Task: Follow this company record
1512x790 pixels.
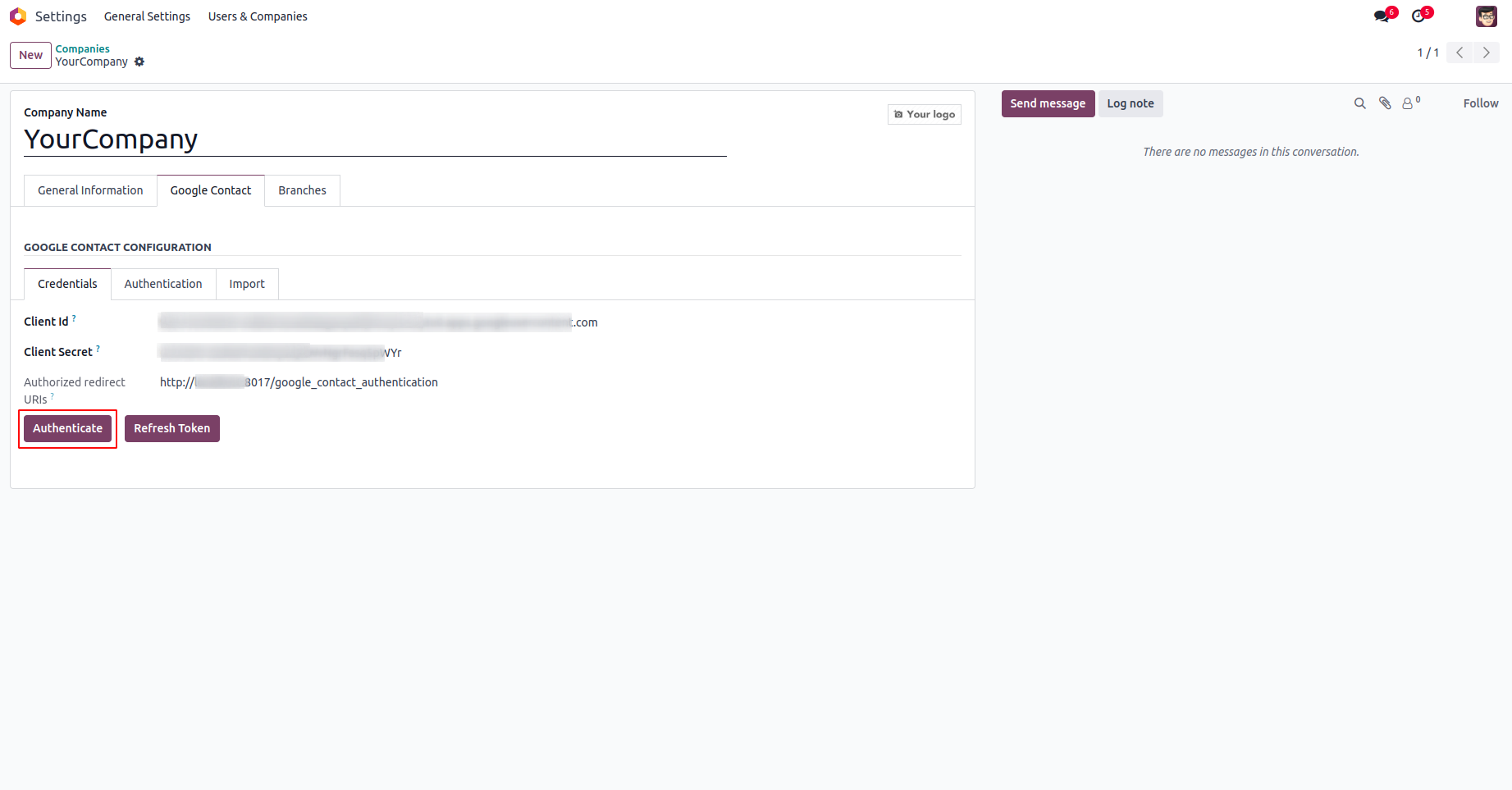Action: pyautogui.click(x=1481, y=103)
